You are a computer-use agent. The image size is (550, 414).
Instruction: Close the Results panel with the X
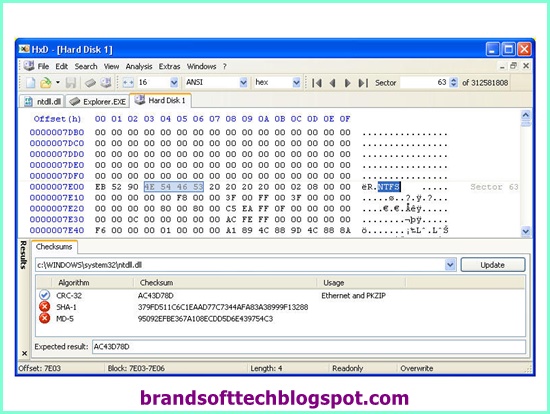pyautogui.click(x=24, y=353)
